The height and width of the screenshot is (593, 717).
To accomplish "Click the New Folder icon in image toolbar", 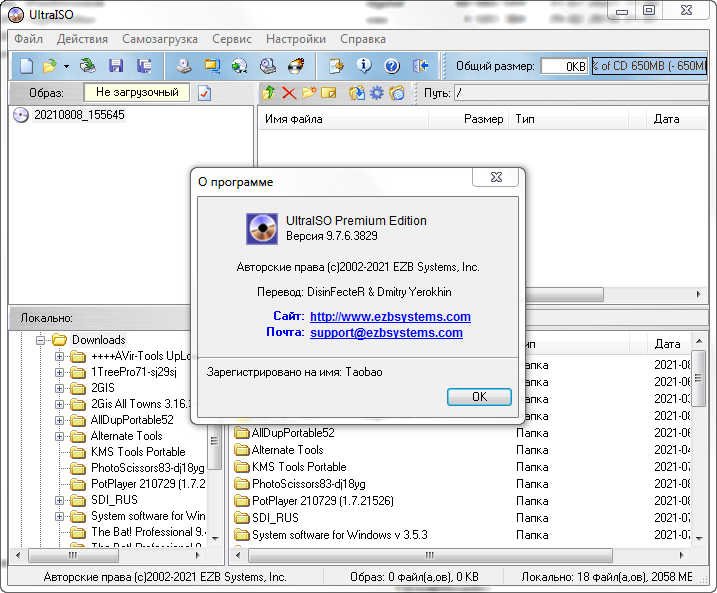I will (x=309, y=93).
